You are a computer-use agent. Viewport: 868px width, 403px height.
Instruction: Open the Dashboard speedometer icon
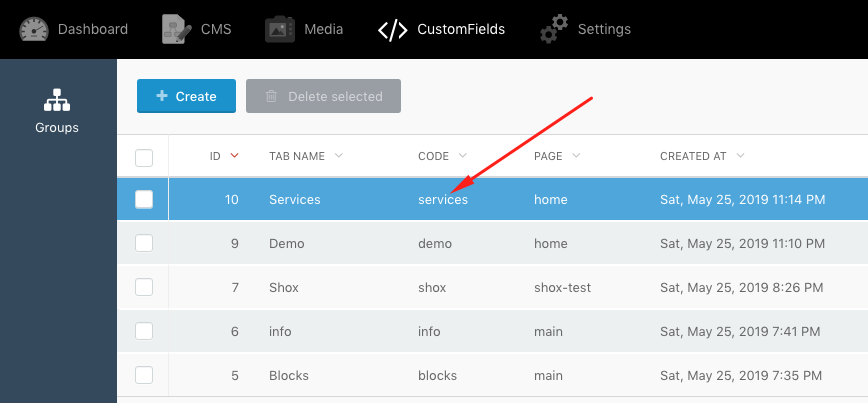34,29
